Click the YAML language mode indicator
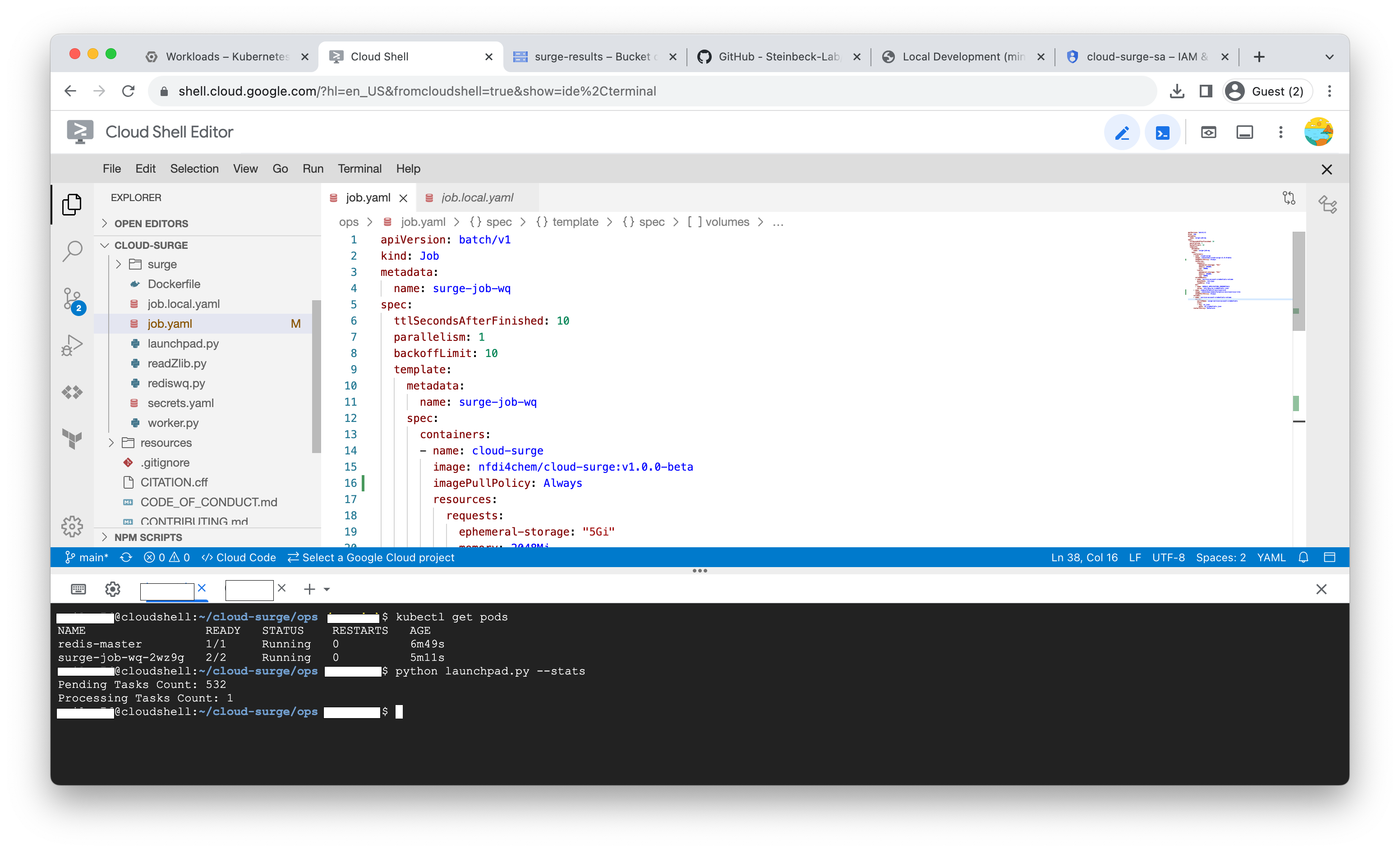Viewport: 1400px width, 852px height. click(1271, 557)
